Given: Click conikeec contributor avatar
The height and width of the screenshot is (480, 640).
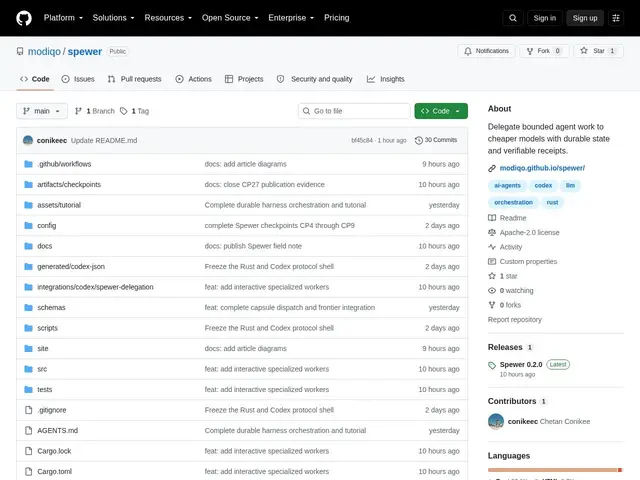Looking at the screenshot, I should point(496,422).
